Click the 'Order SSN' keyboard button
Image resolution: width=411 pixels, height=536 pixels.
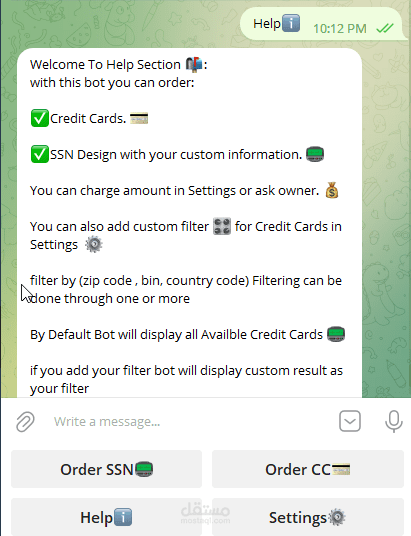tap(106, 469)
